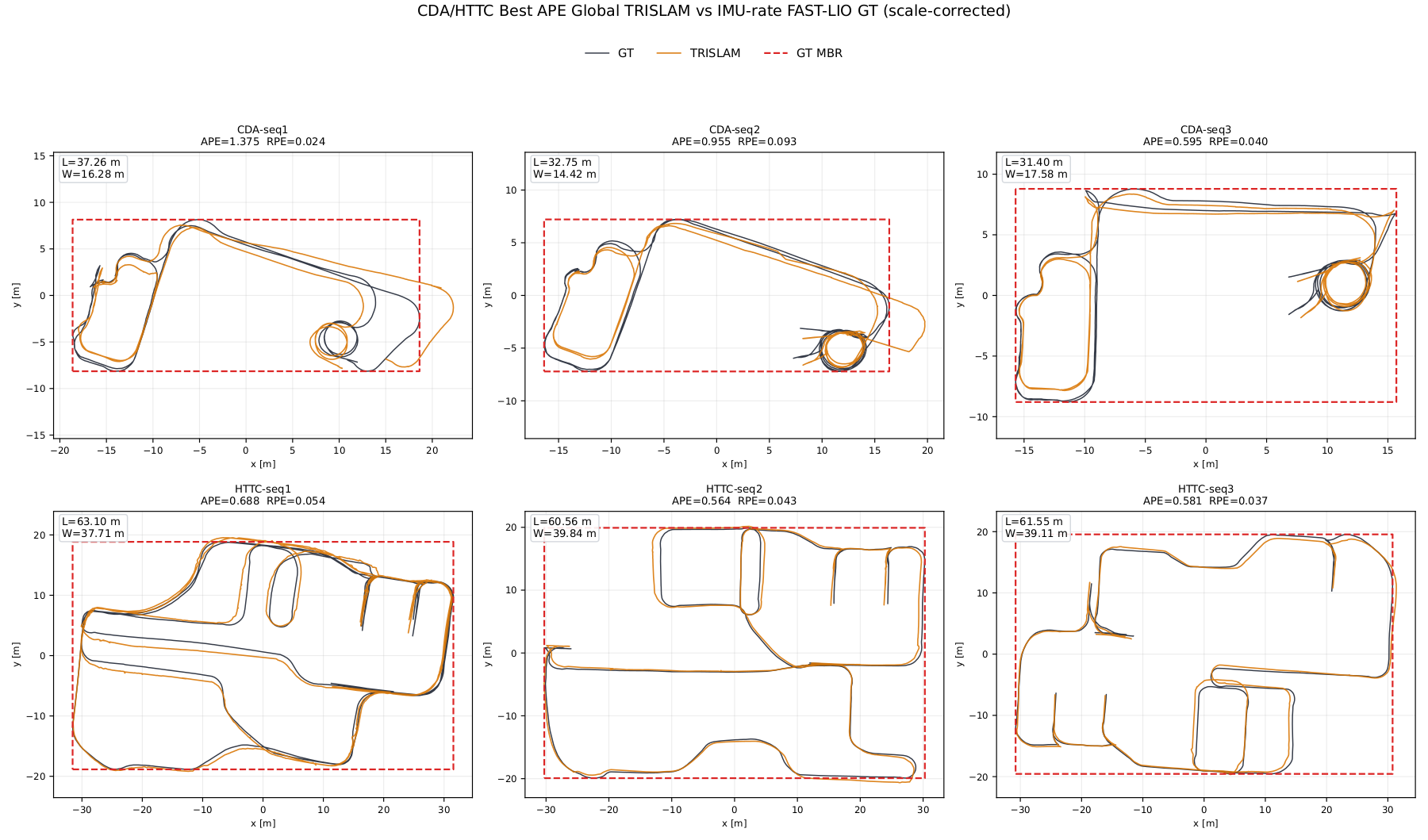This screenshot has height=840, width=1428.
Task: Click the CDA-seq3 subplot title
Action: coord(1206,130)
